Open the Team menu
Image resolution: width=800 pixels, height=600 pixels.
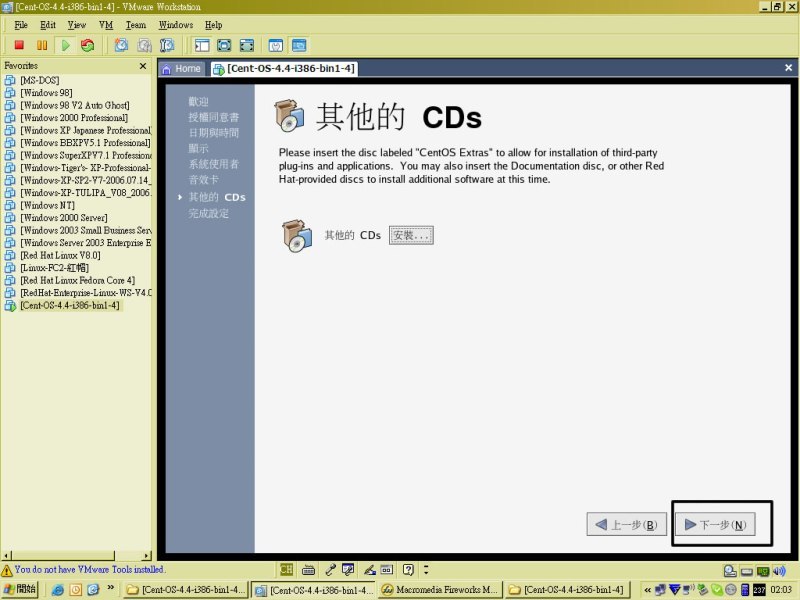point(136,25)
